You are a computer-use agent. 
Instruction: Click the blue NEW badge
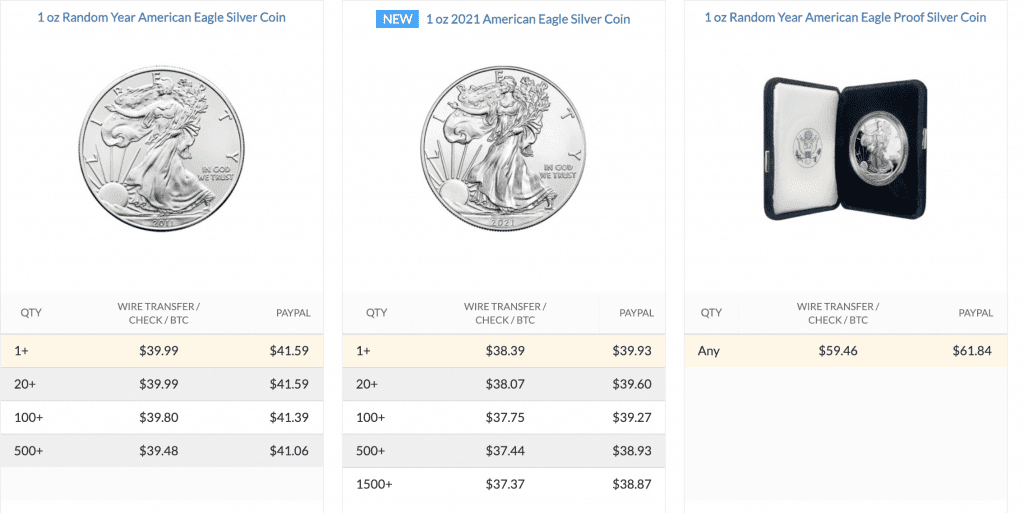(x=397, y=19)
